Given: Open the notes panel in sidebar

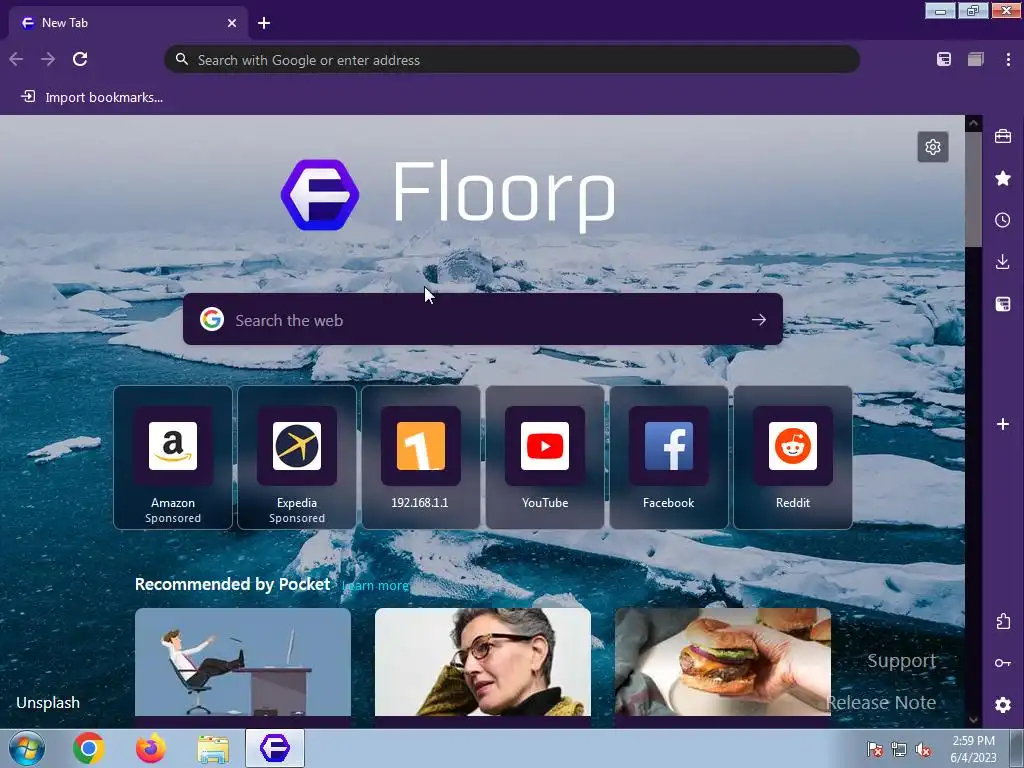Looking at the screenshot, I should coord(1002,304).
